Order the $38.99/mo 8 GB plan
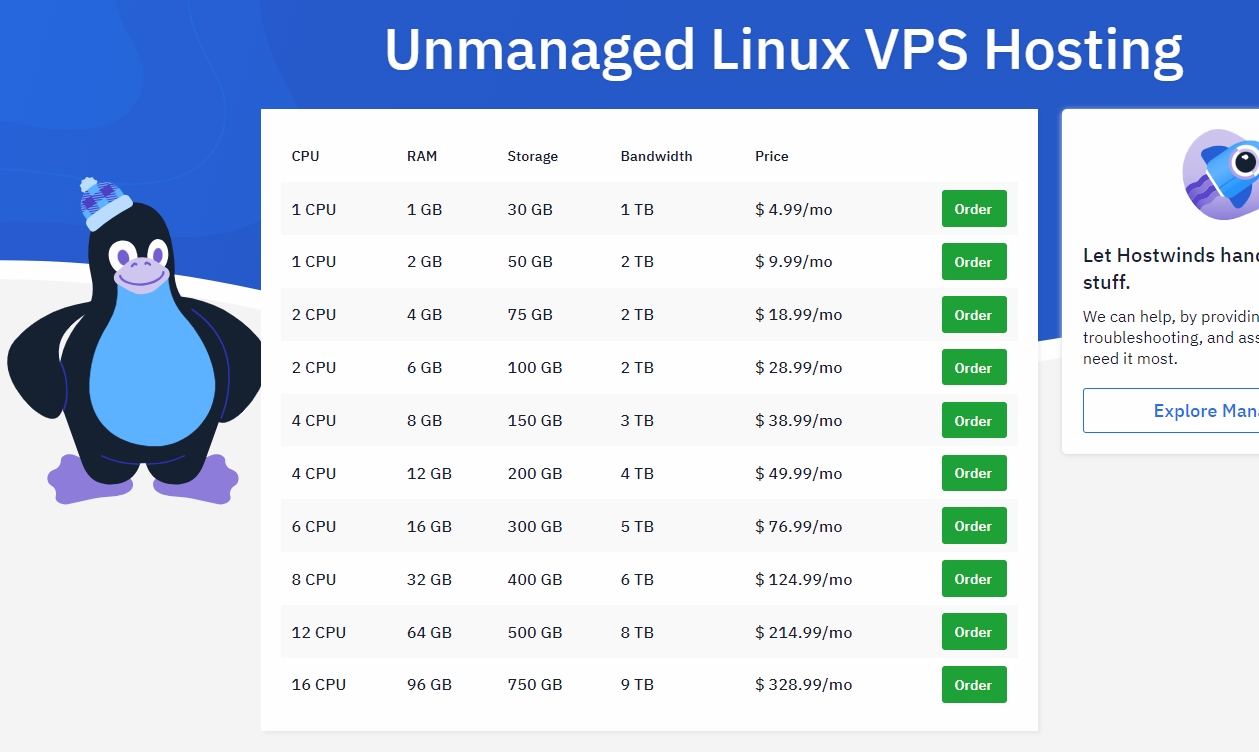 (973, 421)
